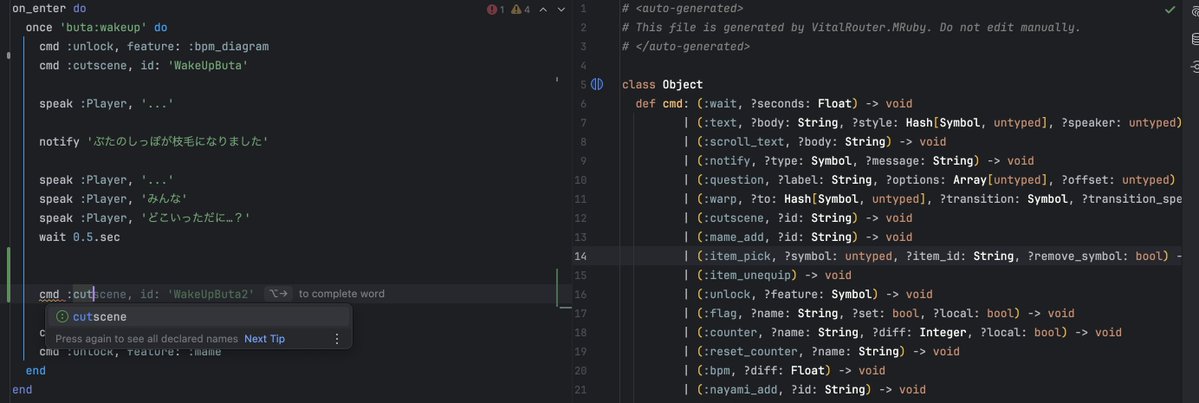Click the (:bpm, ?diff: Float) line
Image resolution: width=1199 pixels, height=403 pixels.
pos(785,370)
